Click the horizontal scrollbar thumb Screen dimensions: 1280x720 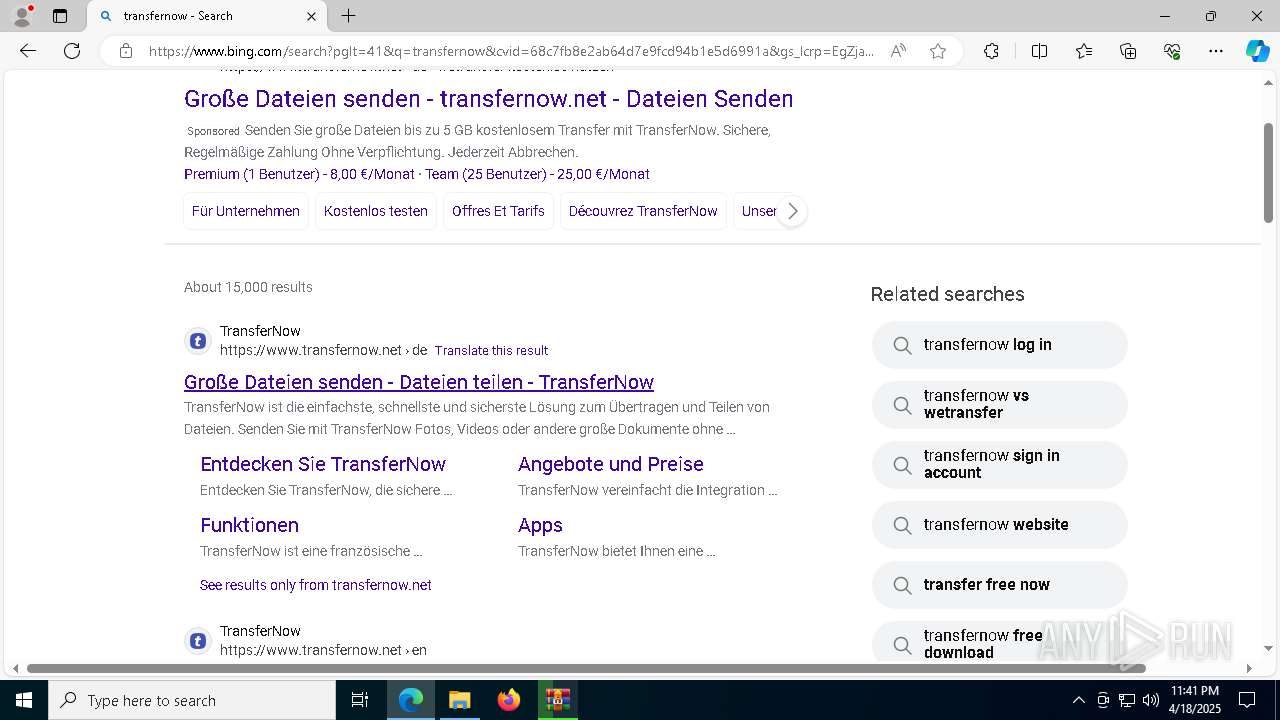coord(586,668)
